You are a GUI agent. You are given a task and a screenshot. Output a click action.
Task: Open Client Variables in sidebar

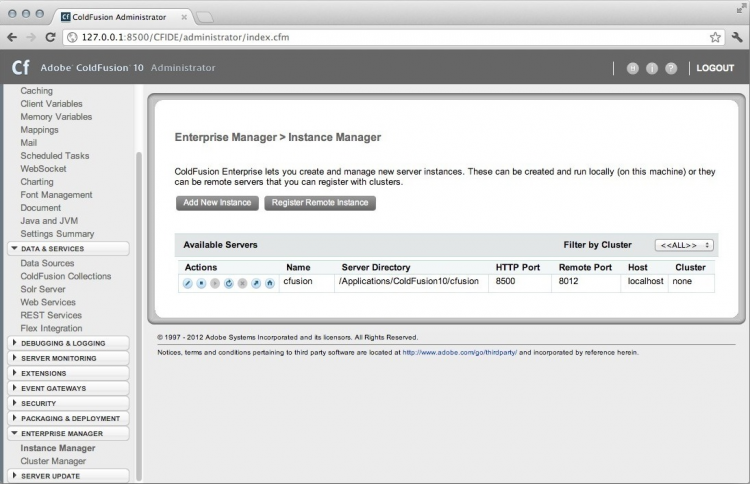(x=51, y=104)
